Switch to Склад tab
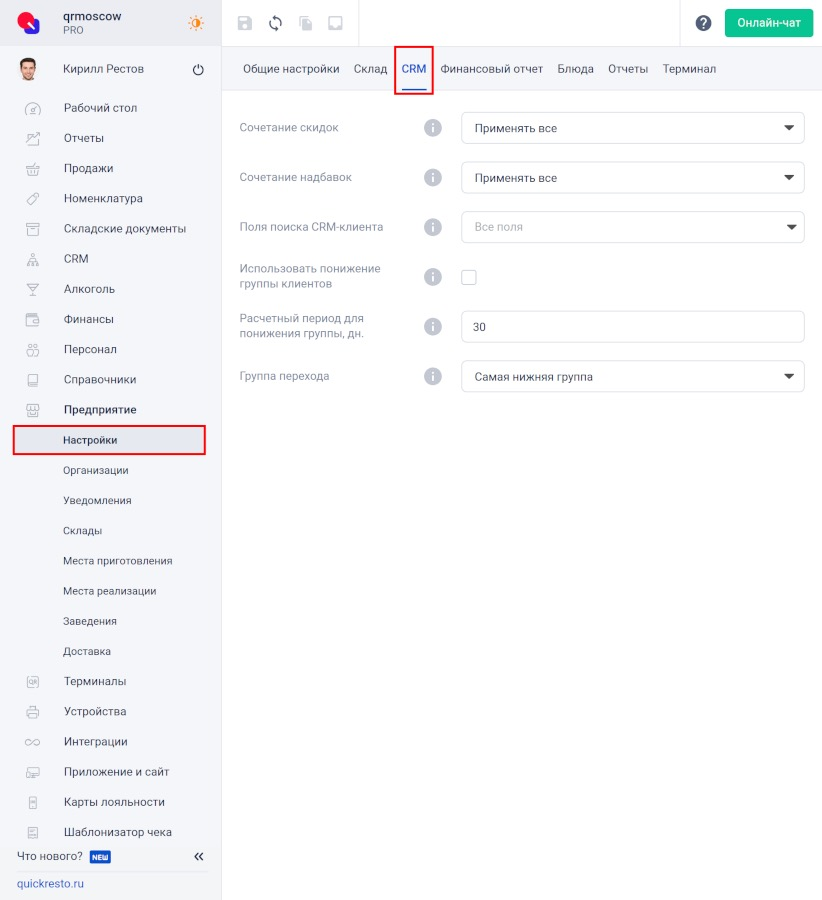The height and width of the screenshot is (900, 822). pyautogui.click(x=370, y=69)
